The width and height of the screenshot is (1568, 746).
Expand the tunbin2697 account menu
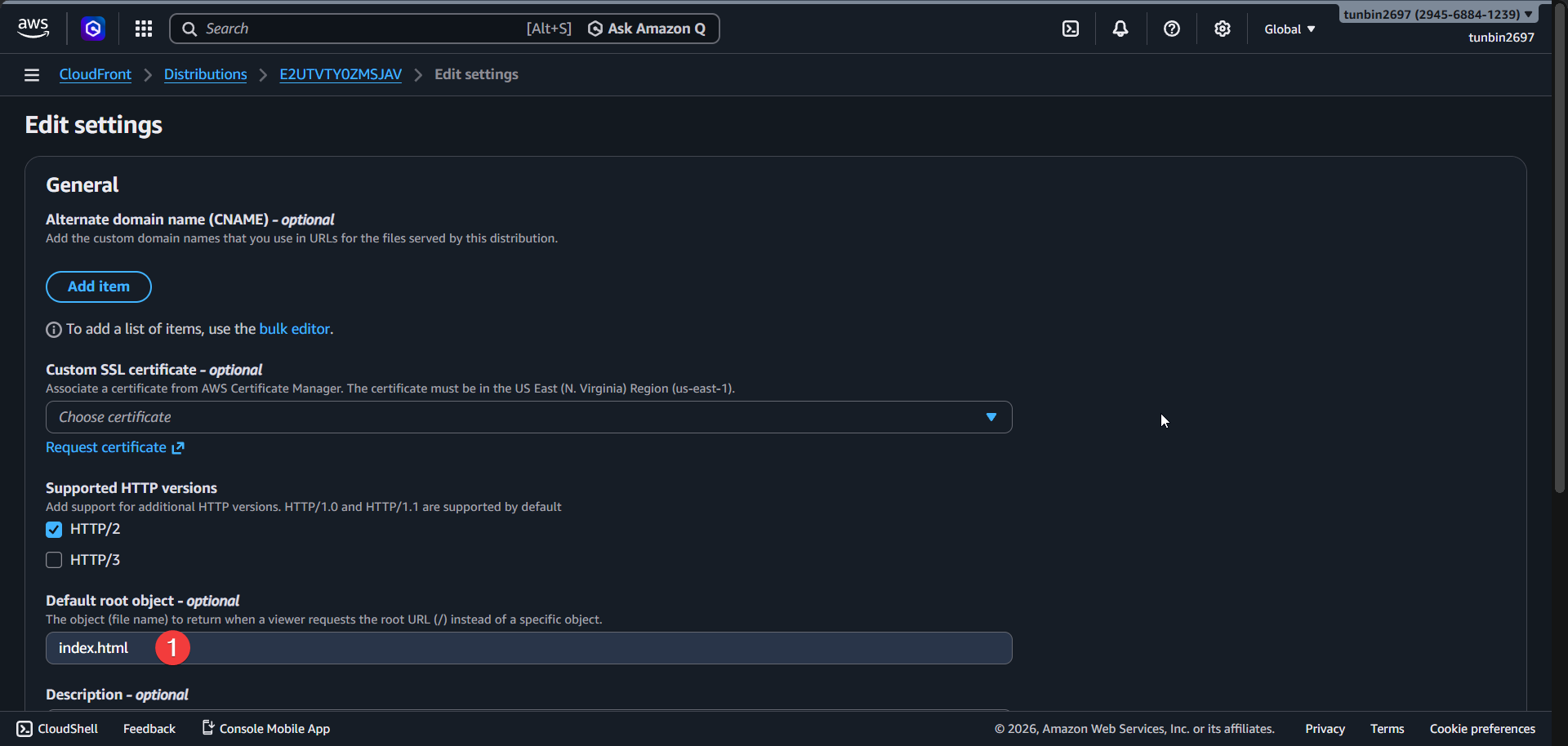pyautogui.click(x=1436, y=14)
